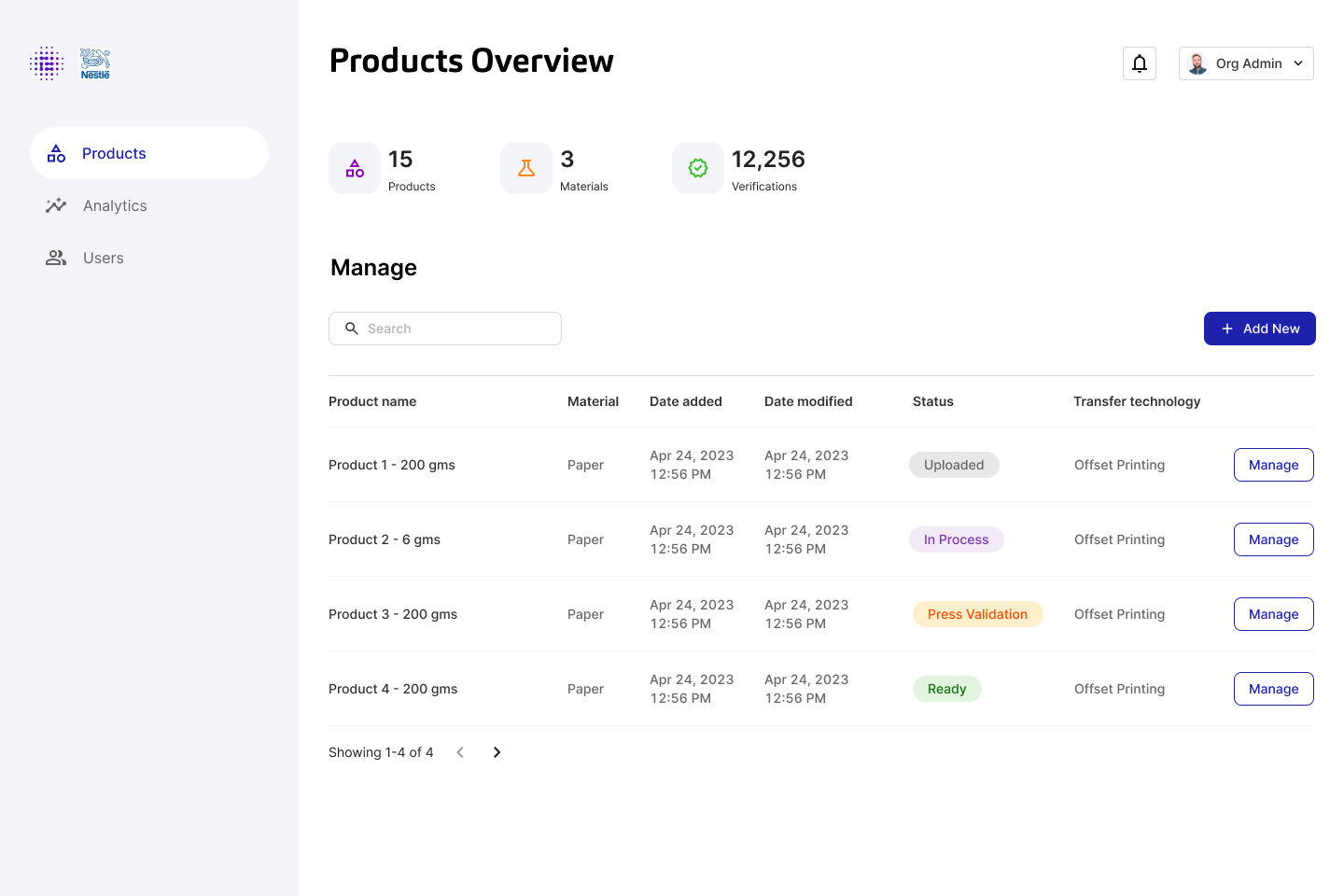Go to next page with right chevron
1344x896 pixels.
tap(497, 752)
